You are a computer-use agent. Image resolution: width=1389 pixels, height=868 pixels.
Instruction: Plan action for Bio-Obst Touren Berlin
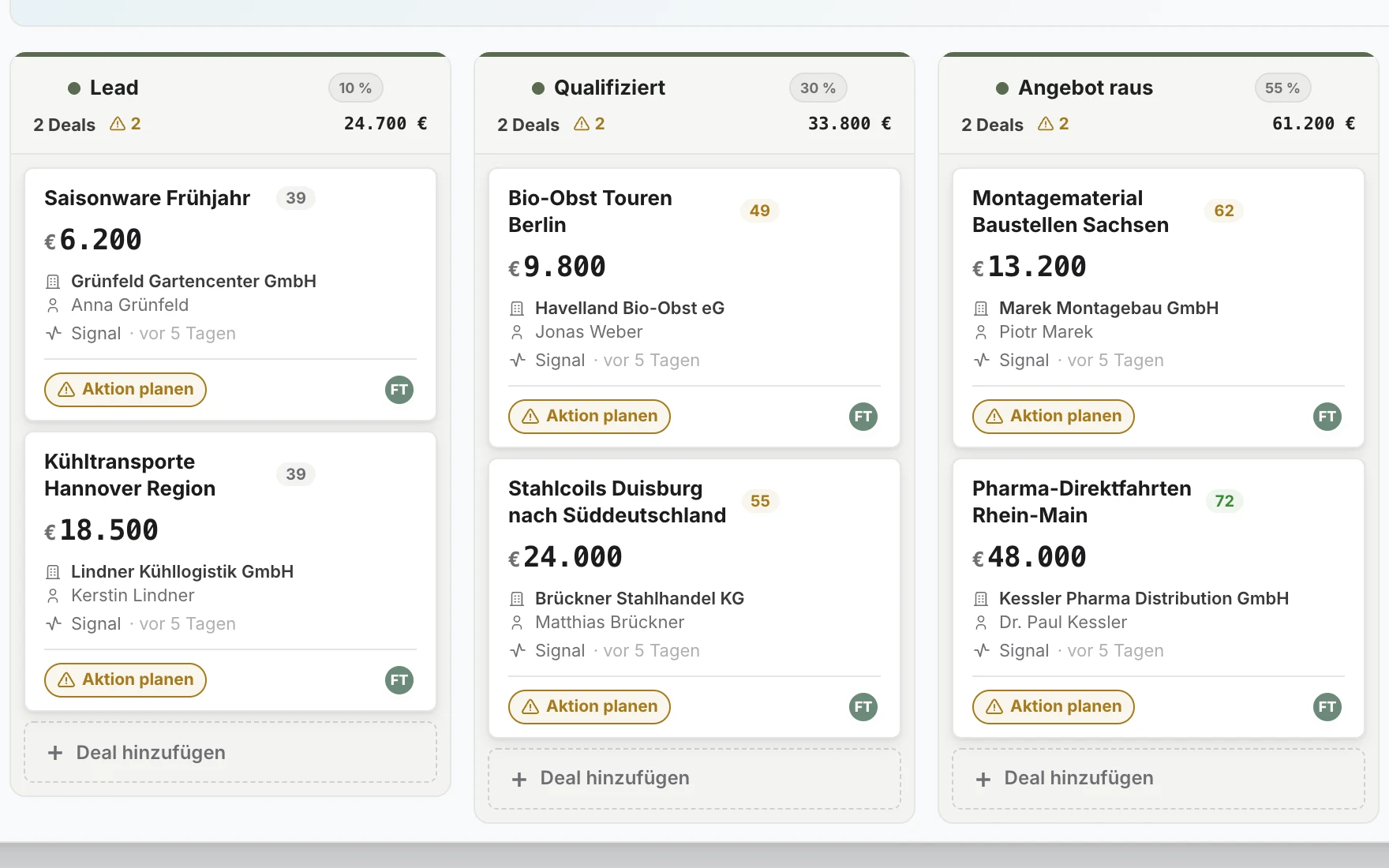pyautogui.click(x=590, y=417)
